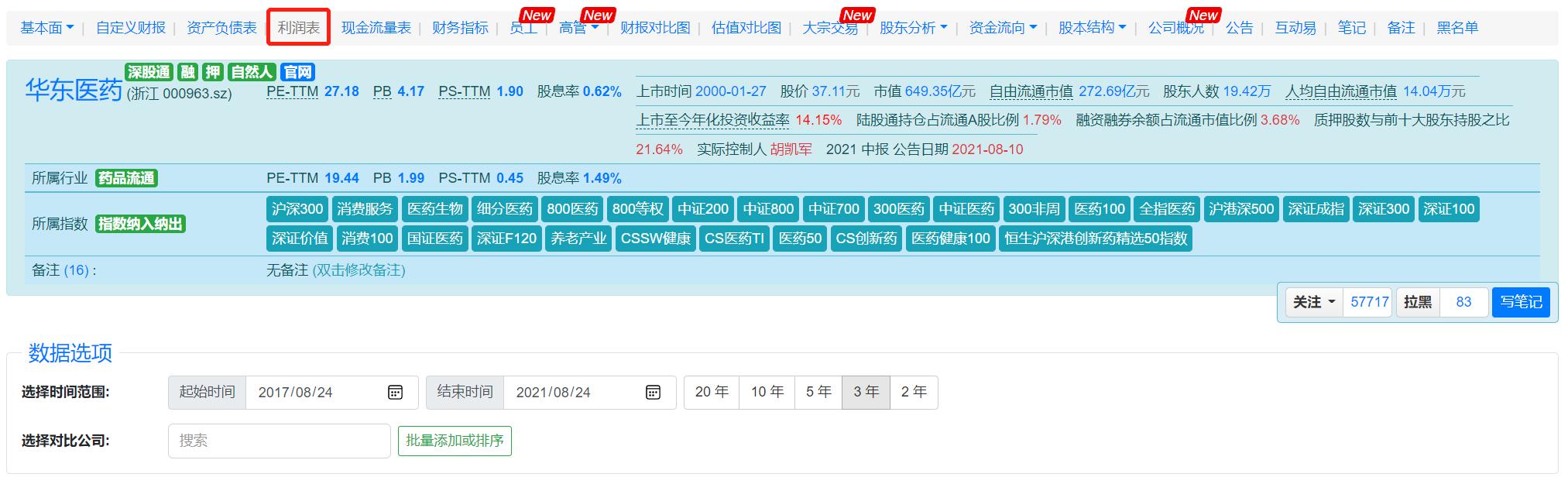1568x484 pixels.
Task: Go to the 财务指标 tab
Action: click(460, 28)
